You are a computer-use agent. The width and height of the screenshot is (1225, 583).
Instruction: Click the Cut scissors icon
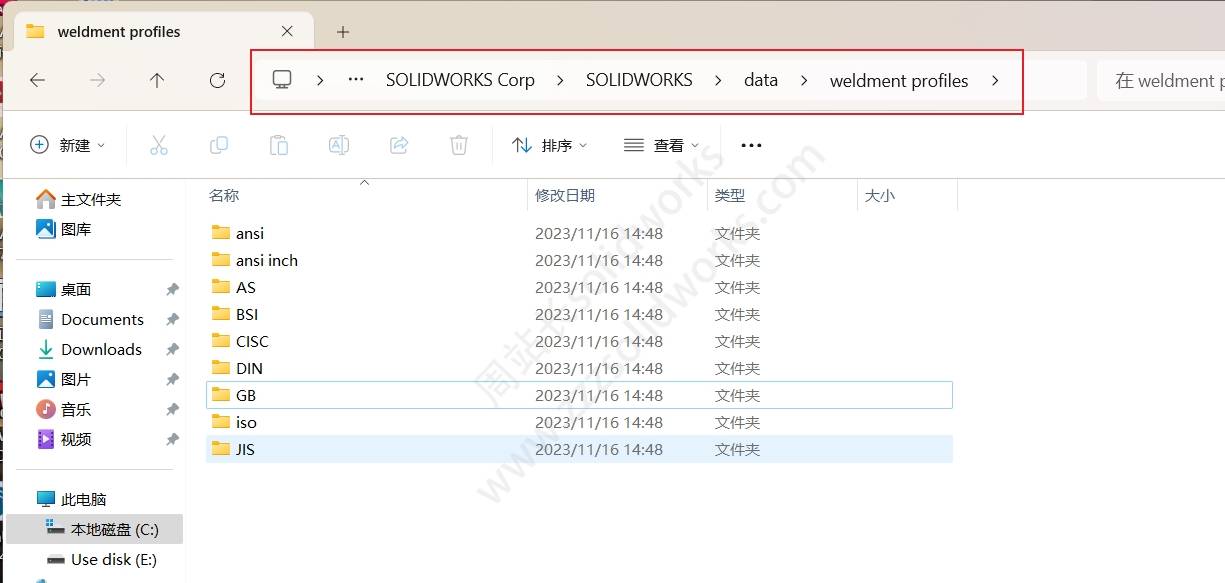coord(159,145)
